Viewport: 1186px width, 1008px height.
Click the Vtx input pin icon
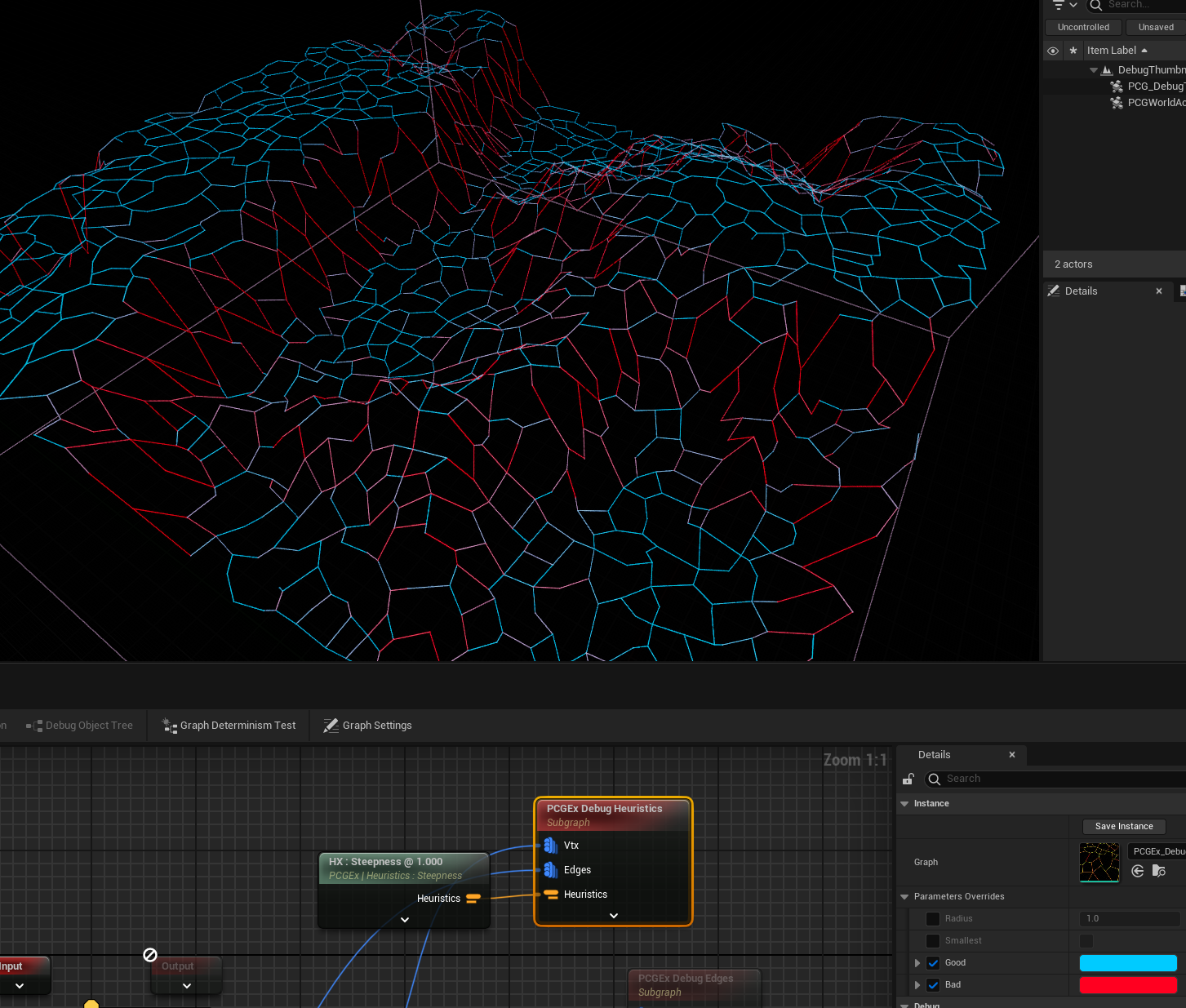tap(550, 846)
